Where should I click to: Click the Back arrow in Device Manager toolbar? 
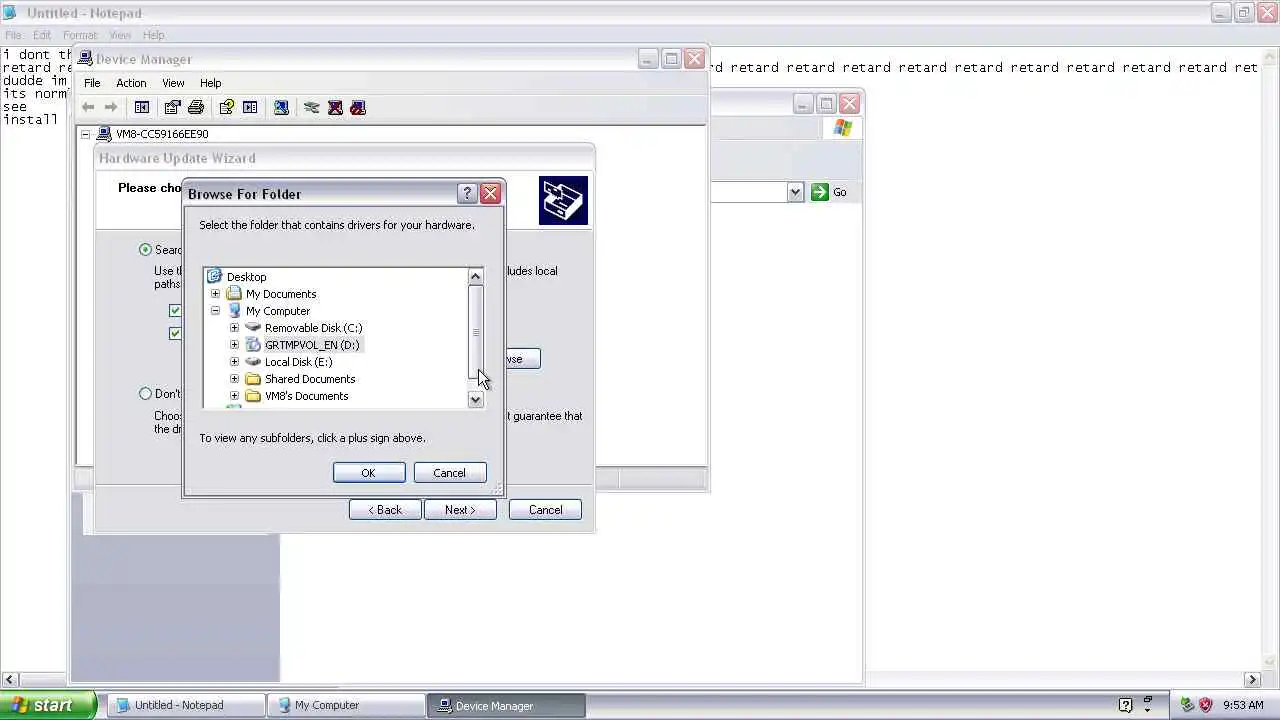[x=88, y=107]
